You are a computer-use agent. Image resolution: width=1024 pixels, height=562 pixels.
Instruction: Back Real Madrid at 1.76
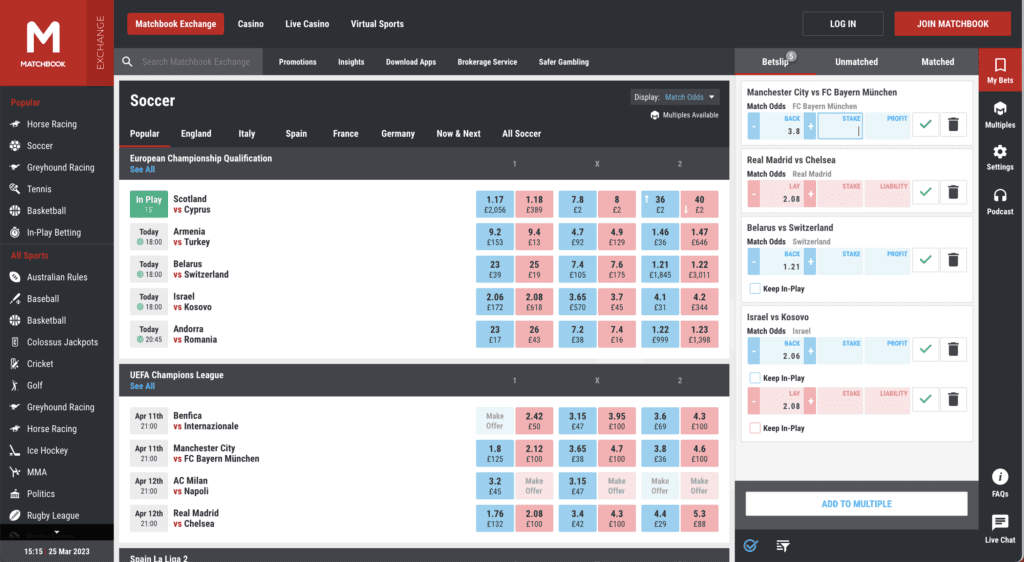tap(495, 518)
